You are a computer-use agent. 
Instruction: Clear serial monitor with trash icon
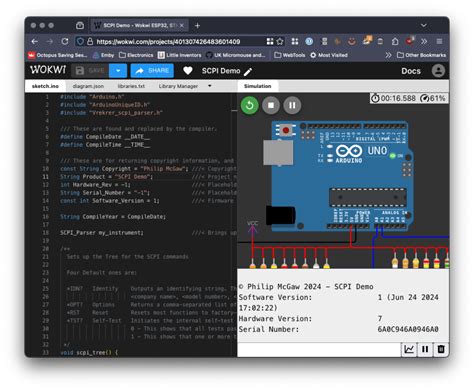pos(441,349)
